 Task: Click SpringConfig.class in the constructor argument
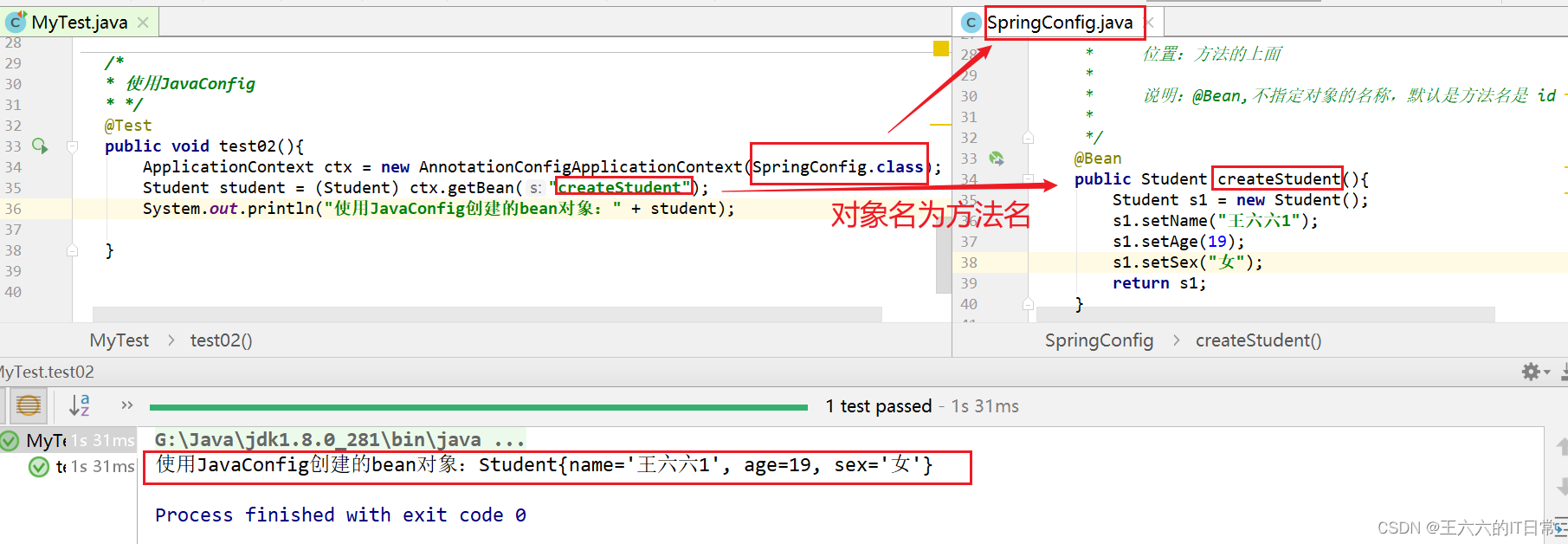click(838, 167)
